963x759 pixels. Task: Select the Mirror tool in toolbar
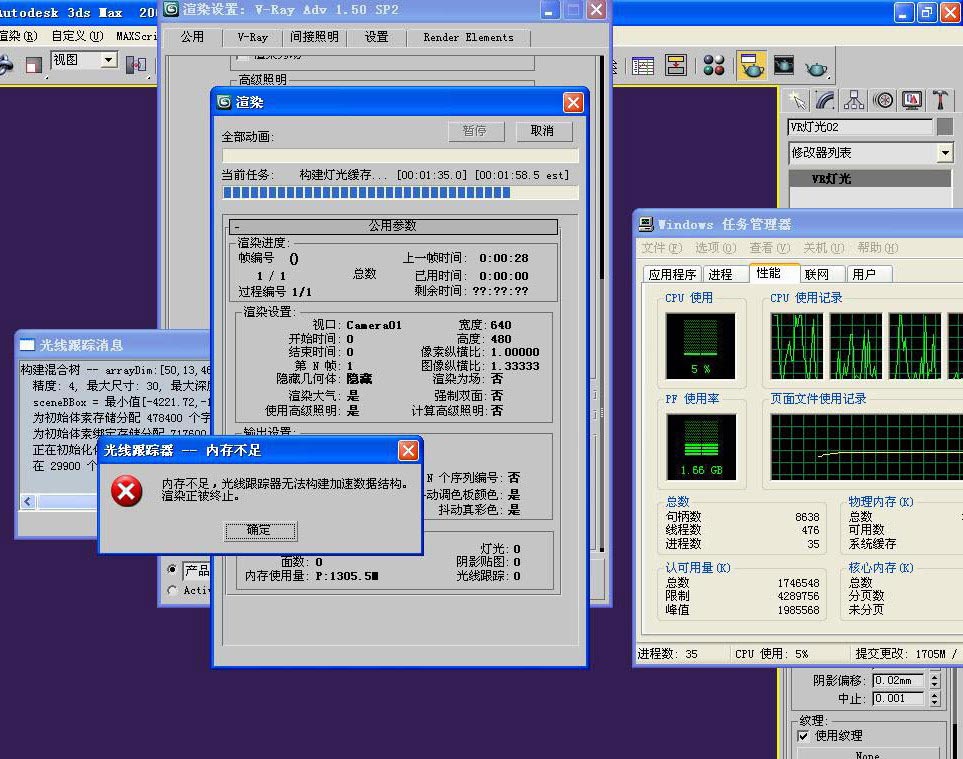click(136, 64)
